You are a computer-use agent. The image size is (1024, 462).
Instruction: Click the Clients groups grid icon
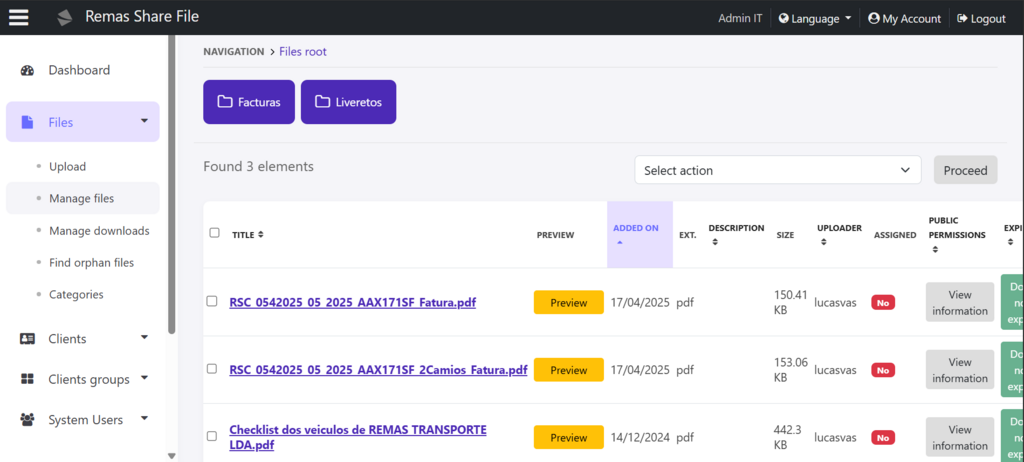tap(27, 380)
